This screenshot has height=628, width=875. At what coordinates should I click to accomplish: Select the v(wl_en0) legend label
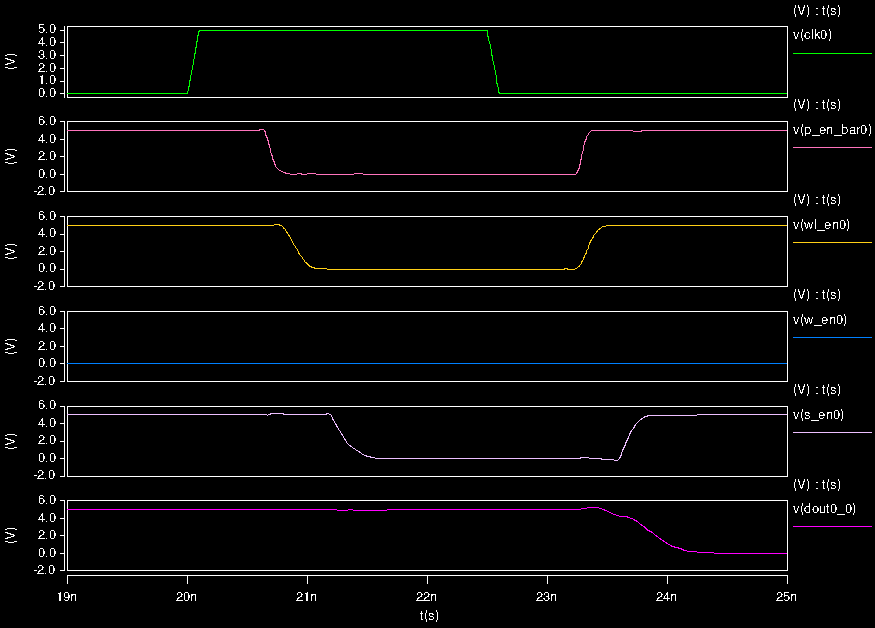pos(823,224)
